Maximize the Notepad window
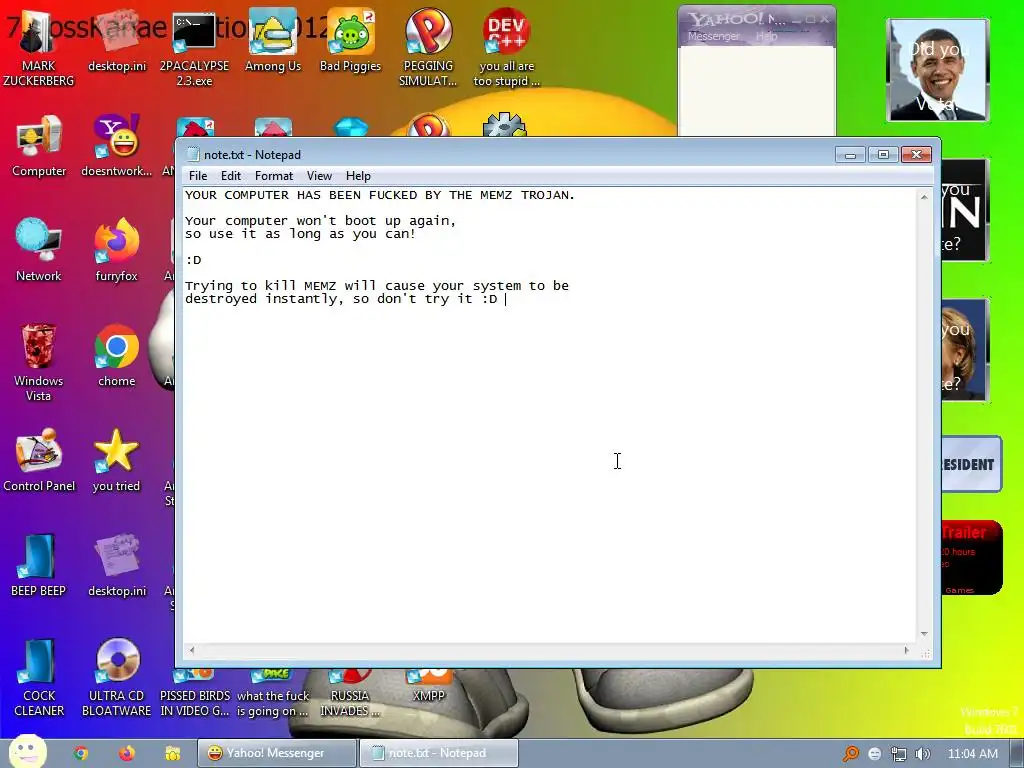1024x768 pixels. (x=883, y=155)
